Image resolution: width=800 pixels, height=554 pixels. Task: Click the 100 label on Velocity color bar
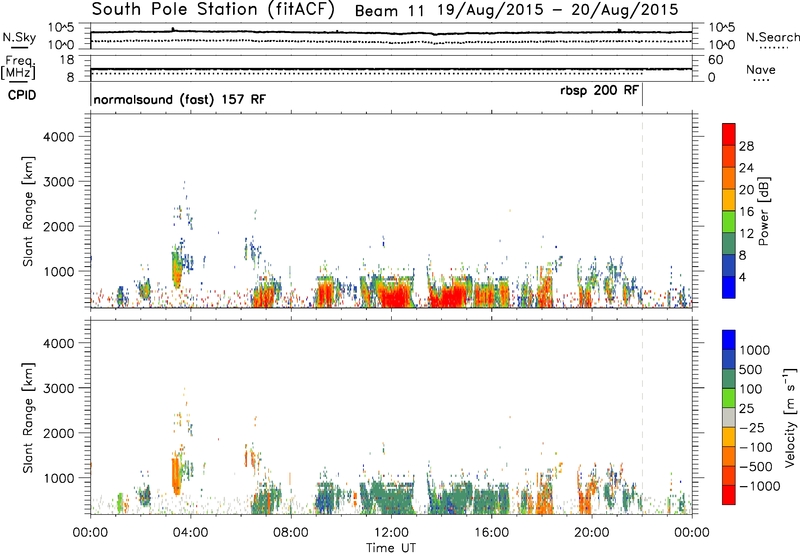tap(751, 389)
